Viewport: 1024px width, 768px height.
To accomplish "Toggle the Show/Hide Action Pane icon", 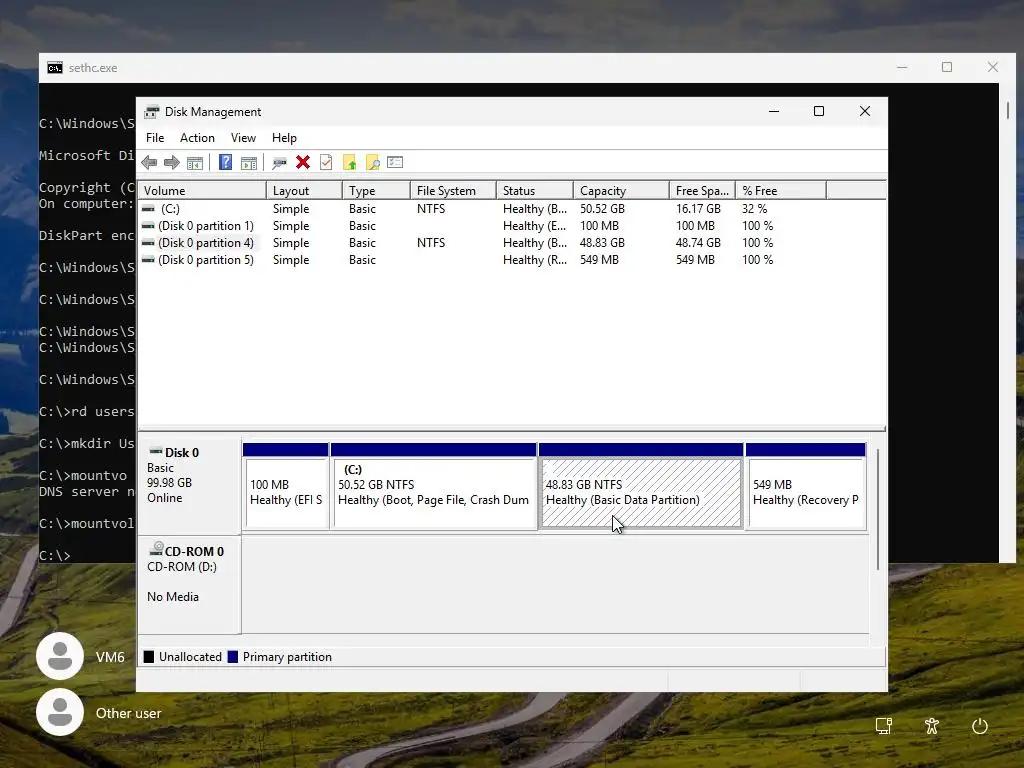I will (x=249, y=163).
